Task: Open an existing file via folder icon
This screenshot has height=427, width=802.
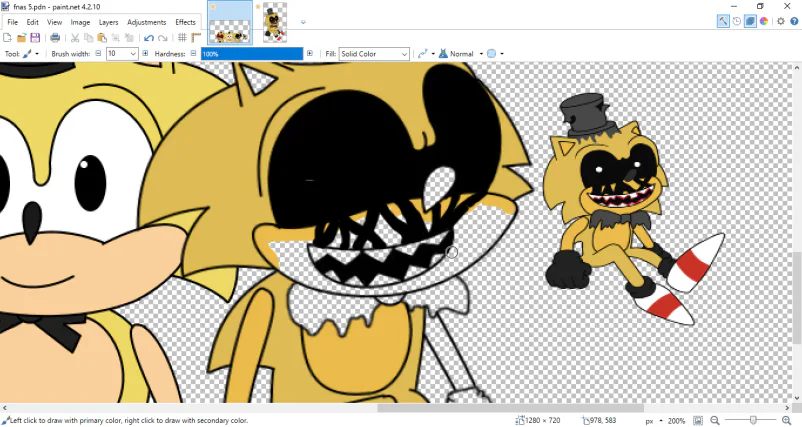Action: coord(21,38)
